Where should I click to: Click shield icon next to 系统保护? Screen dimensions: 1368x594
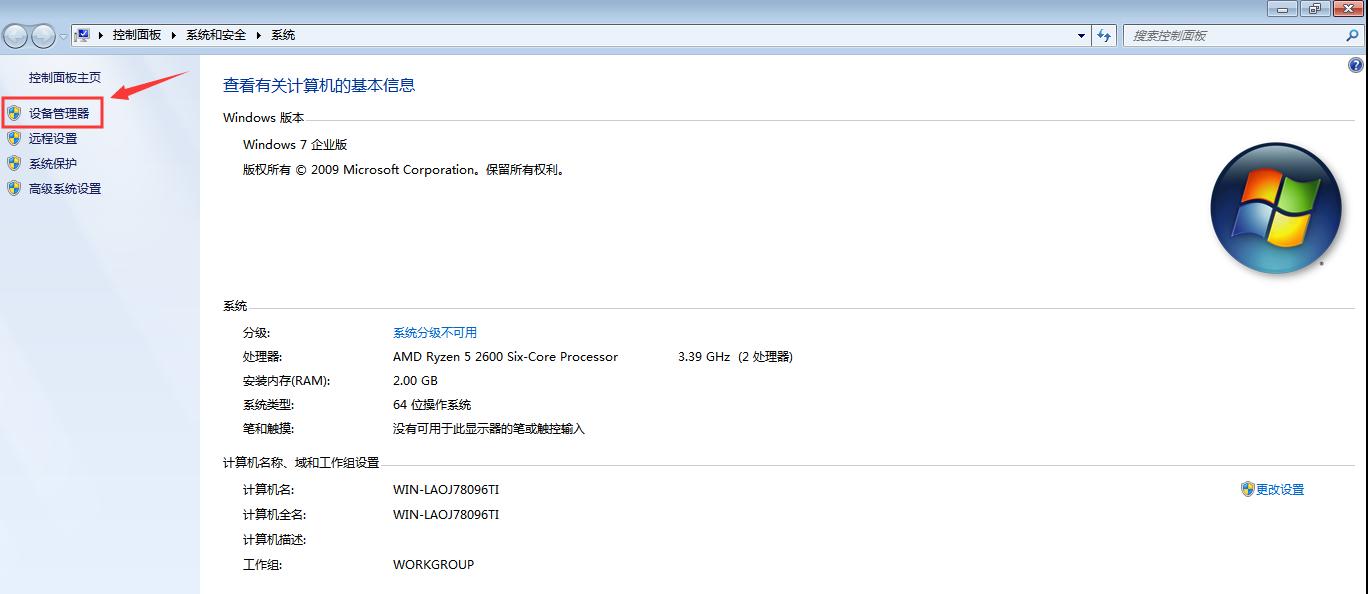pos(14,163)
